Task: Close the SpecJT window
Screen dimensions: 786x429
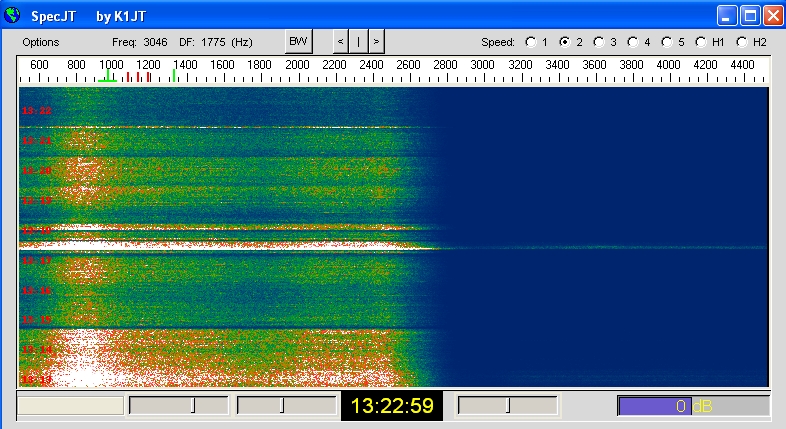Action: (x=773, y=16)
